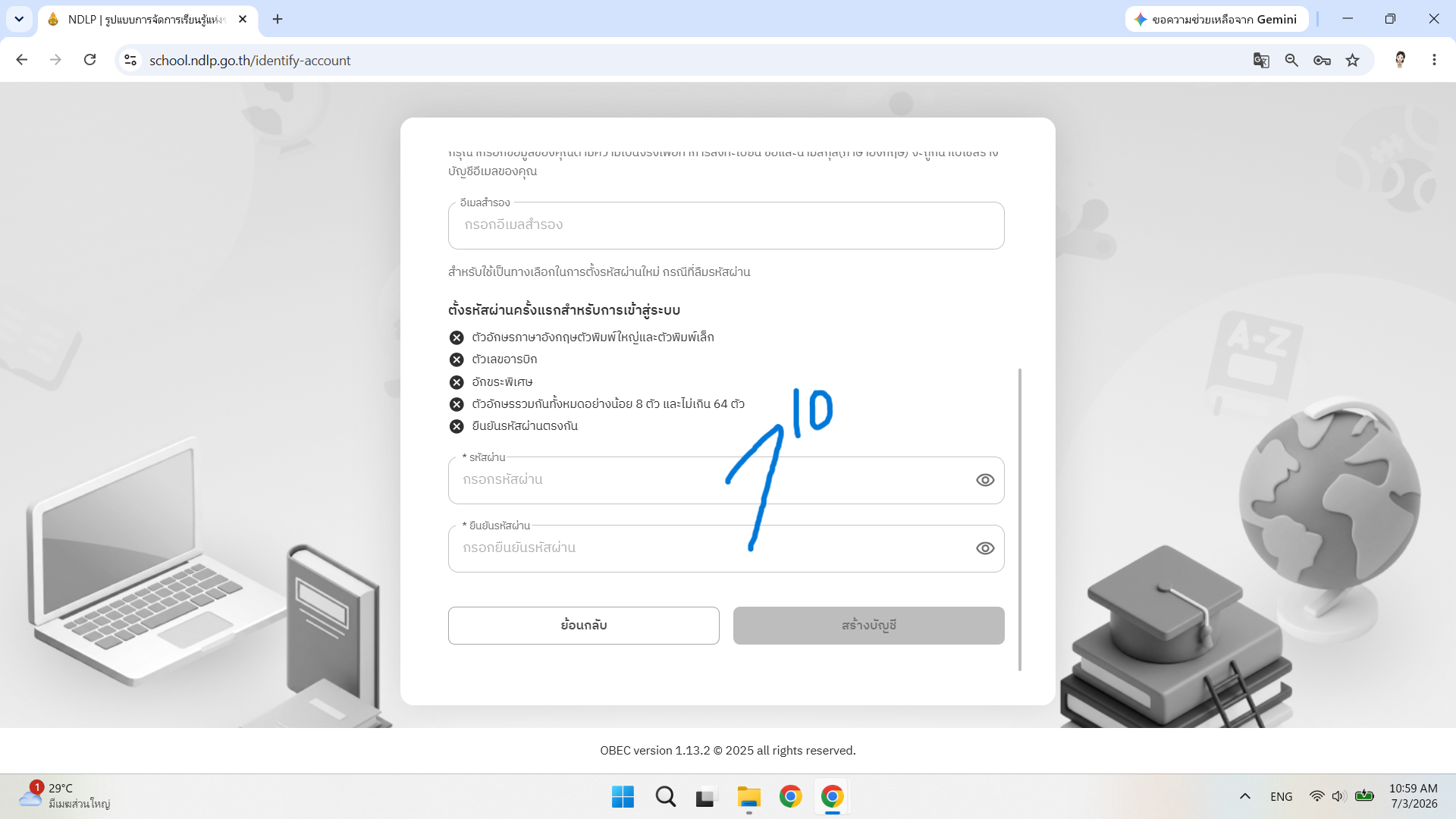
Task: Go back with the browser back arrow
Action: click(21, 60)
